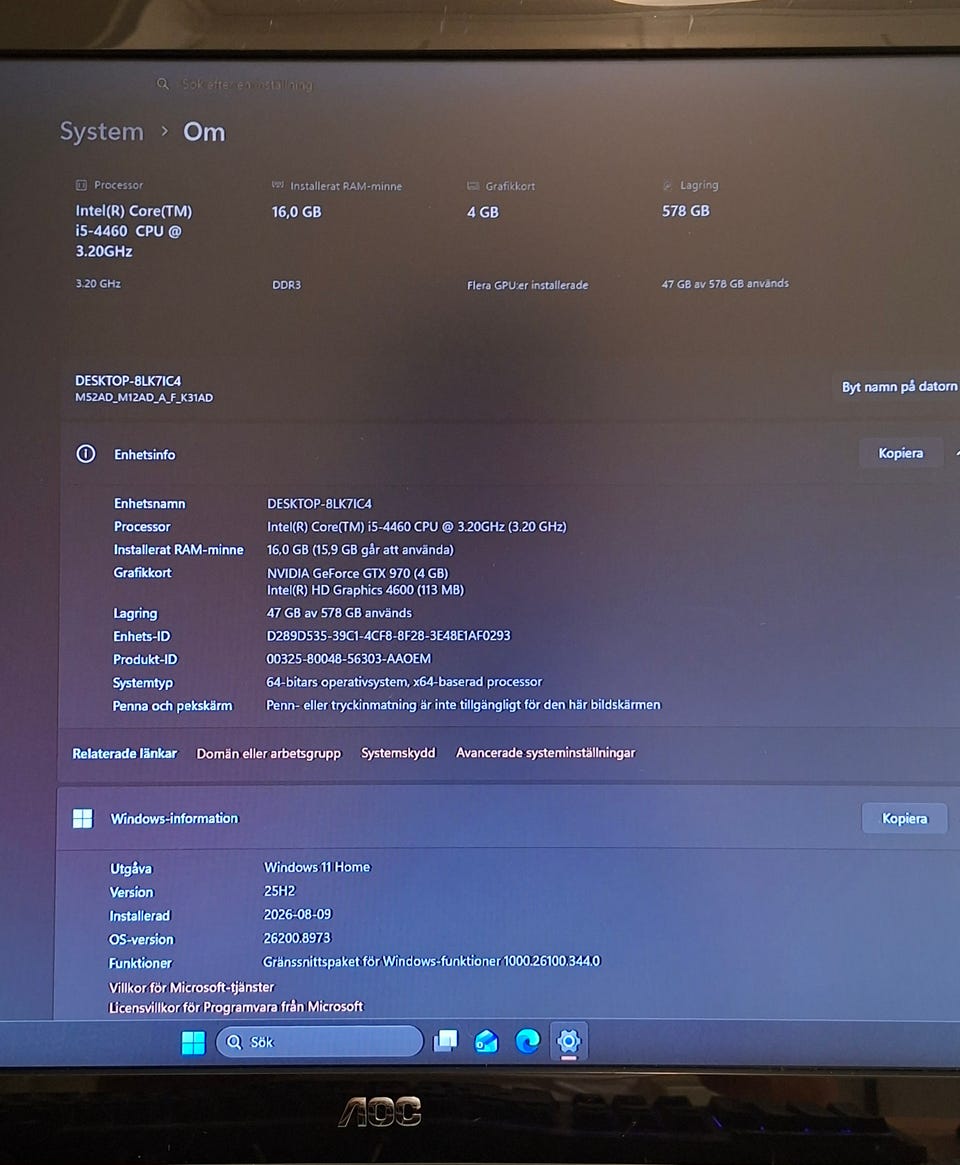Copy device info with Enhetsinfo Kopiera

[x=901, y=453]
